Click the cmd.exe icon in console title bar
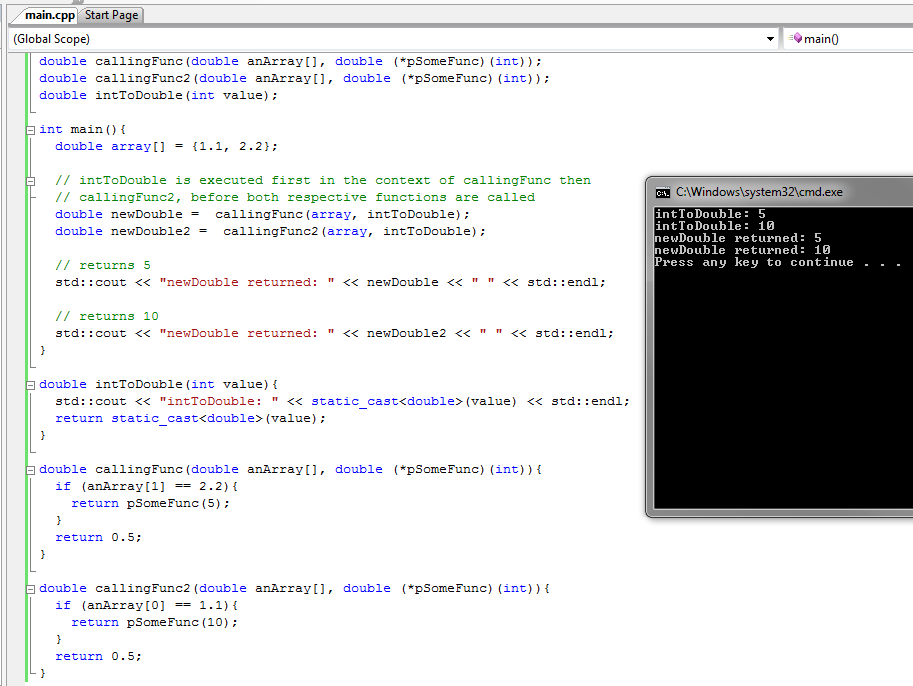This screenshot has width=913, height=686. tap(662, 192)
